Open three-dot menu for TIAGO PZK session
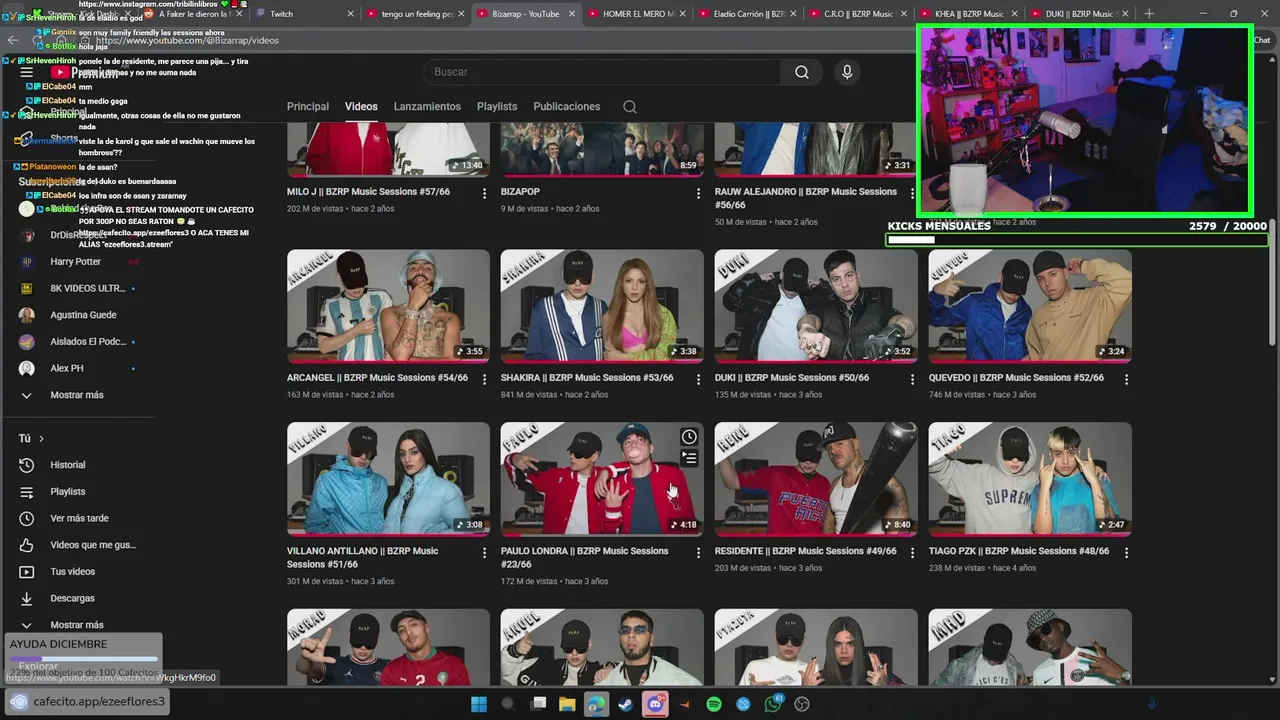This screenshot has height=720, width=1280. [1126, 552]
